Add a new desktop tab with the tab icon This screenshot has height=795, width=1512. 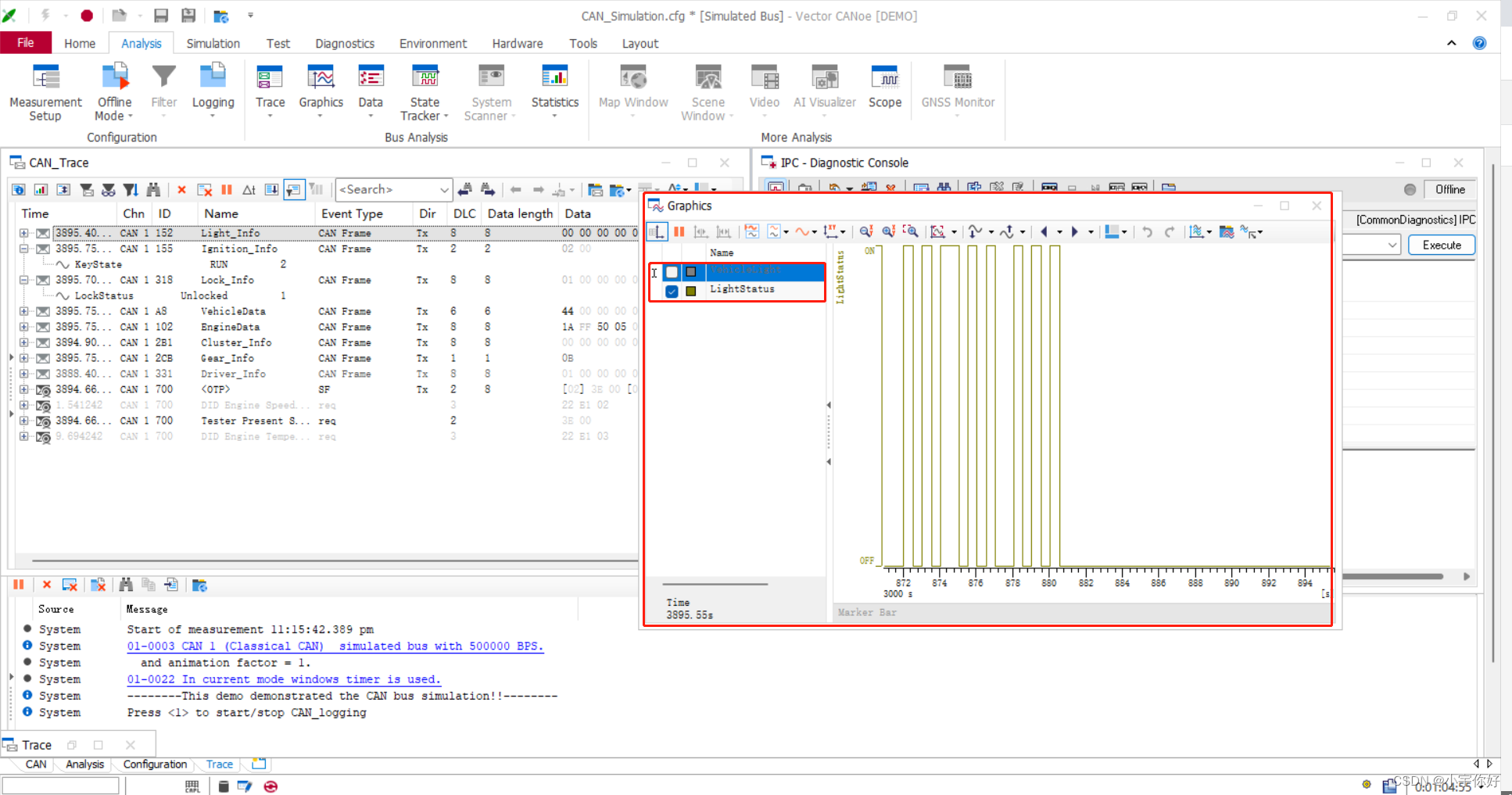[x=259, y=764]
